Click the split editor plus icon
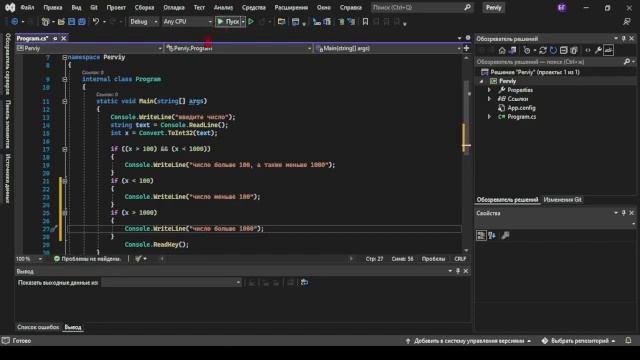 pos(467,48)
